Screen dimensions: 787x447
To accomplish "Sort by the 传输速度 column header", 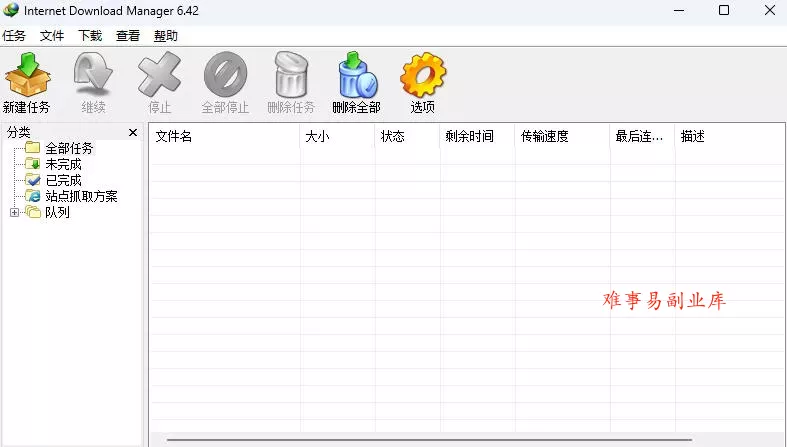I will [x=562, y=136].
